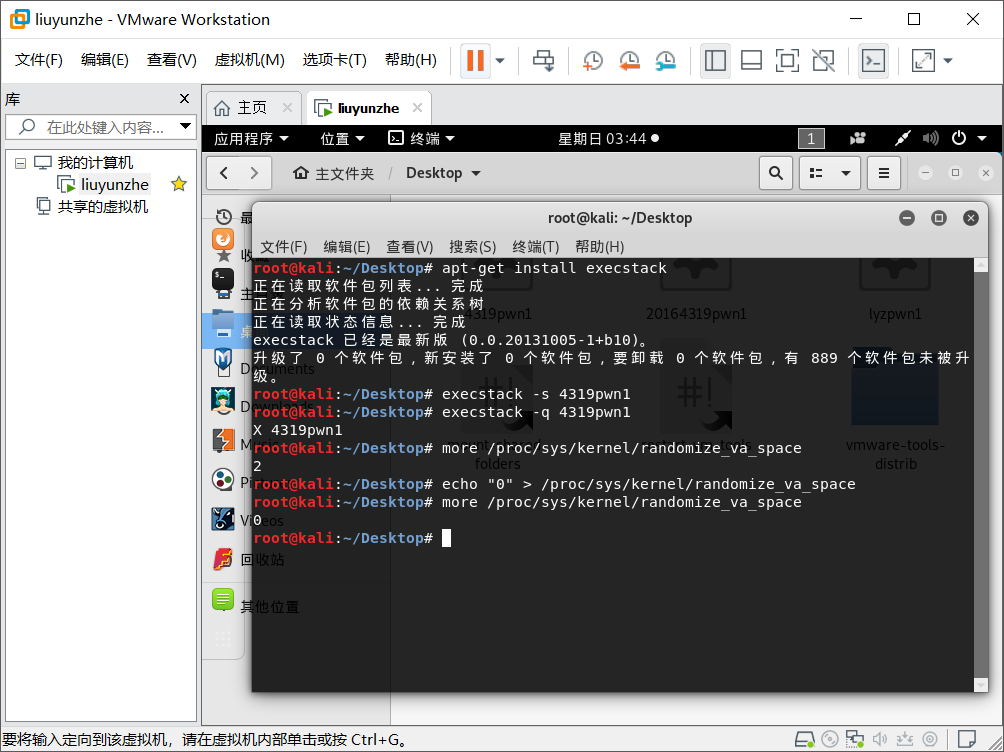The width and height of the screenshot is (1004, 752).
Task: Revert VM to previous snapshot
Action: (x=629, y=61)
